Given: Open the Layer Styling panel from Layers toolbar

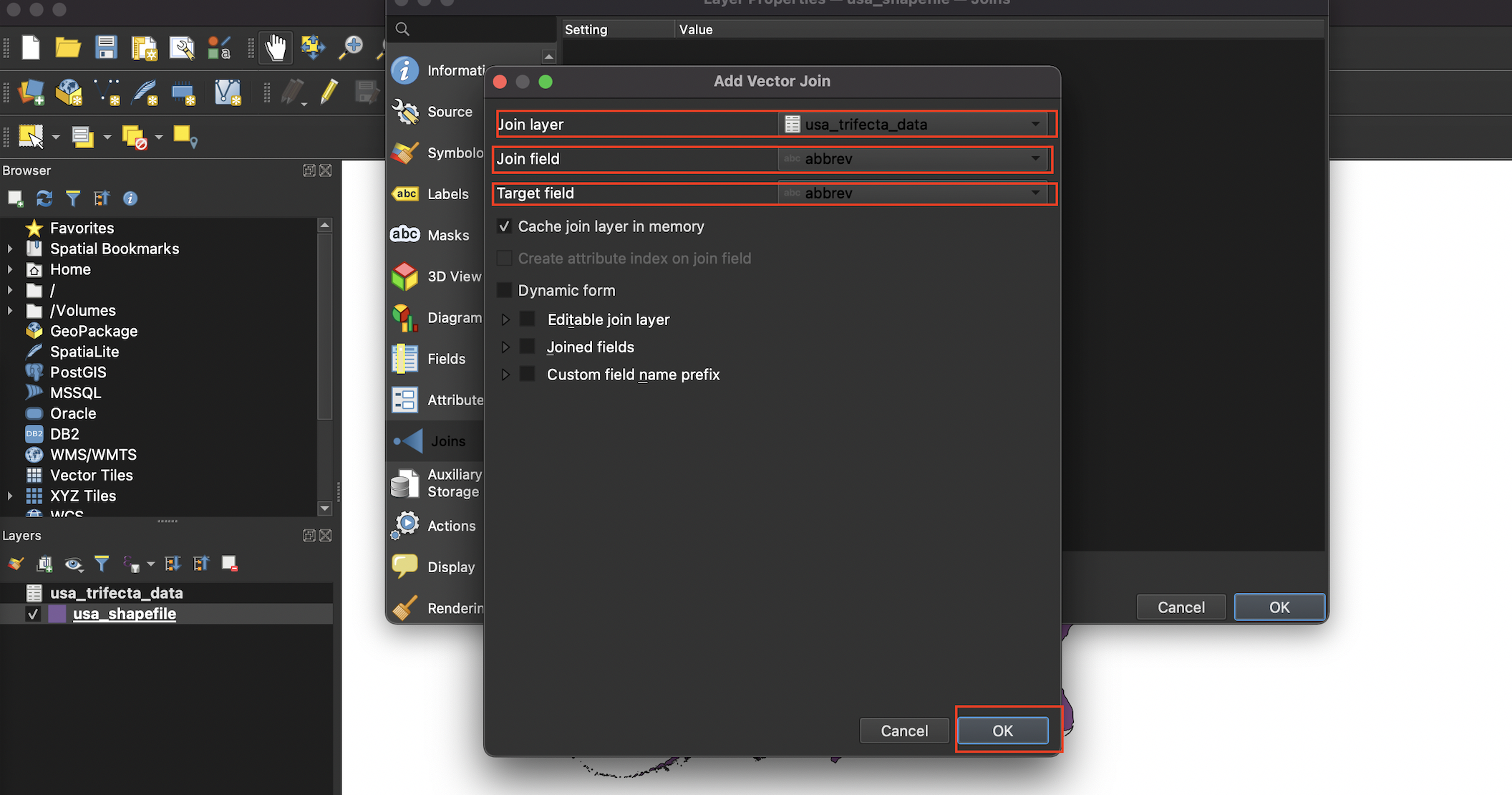Looking at the screenshot, I should tap(15, 564).
